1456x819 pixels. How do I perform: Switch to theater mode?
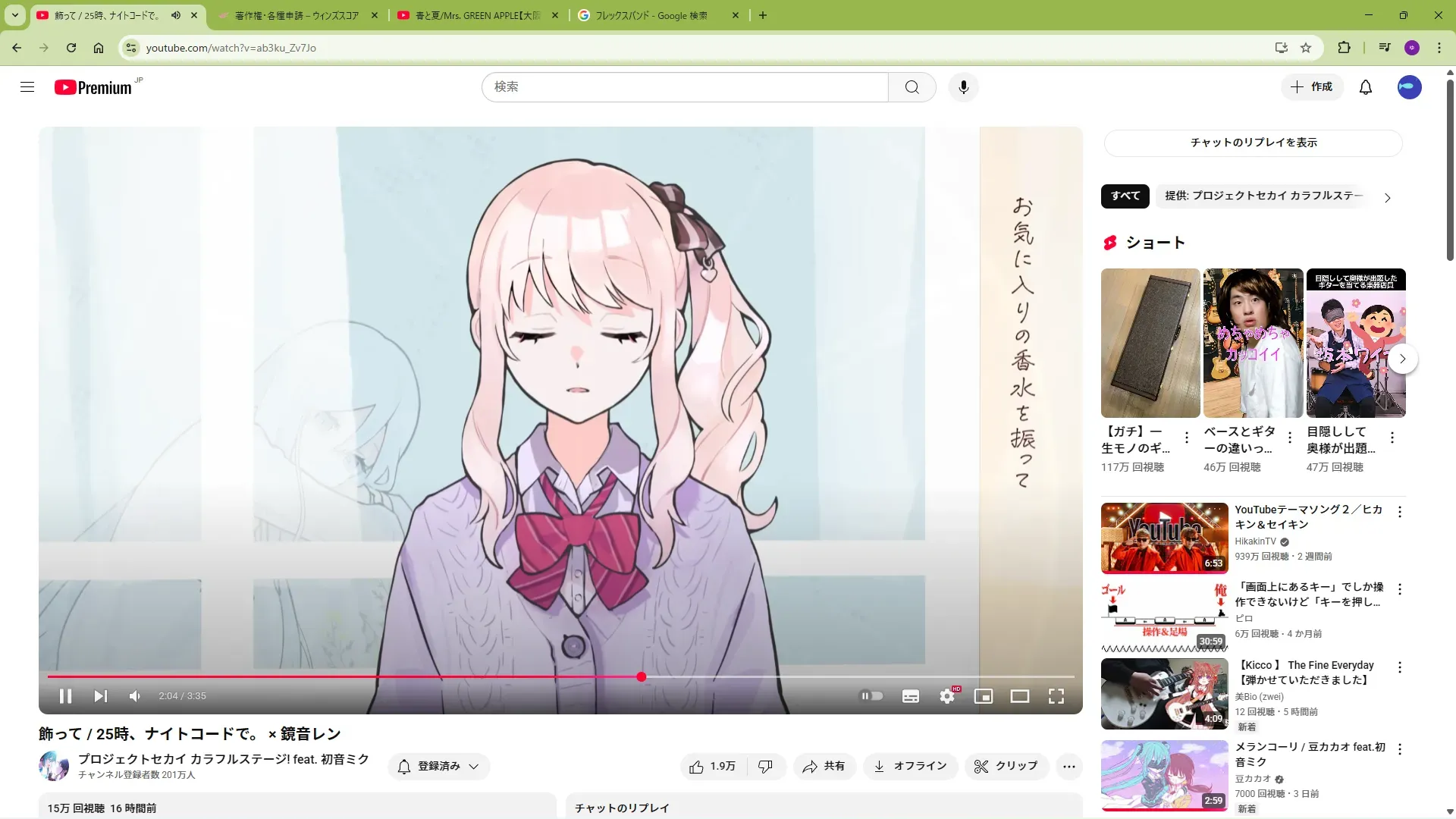1020,696
